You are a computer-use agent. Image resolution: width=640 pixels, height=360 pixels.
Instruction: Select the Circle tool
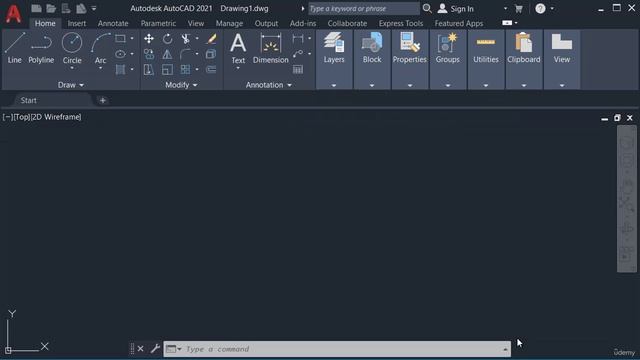(72, 48)
